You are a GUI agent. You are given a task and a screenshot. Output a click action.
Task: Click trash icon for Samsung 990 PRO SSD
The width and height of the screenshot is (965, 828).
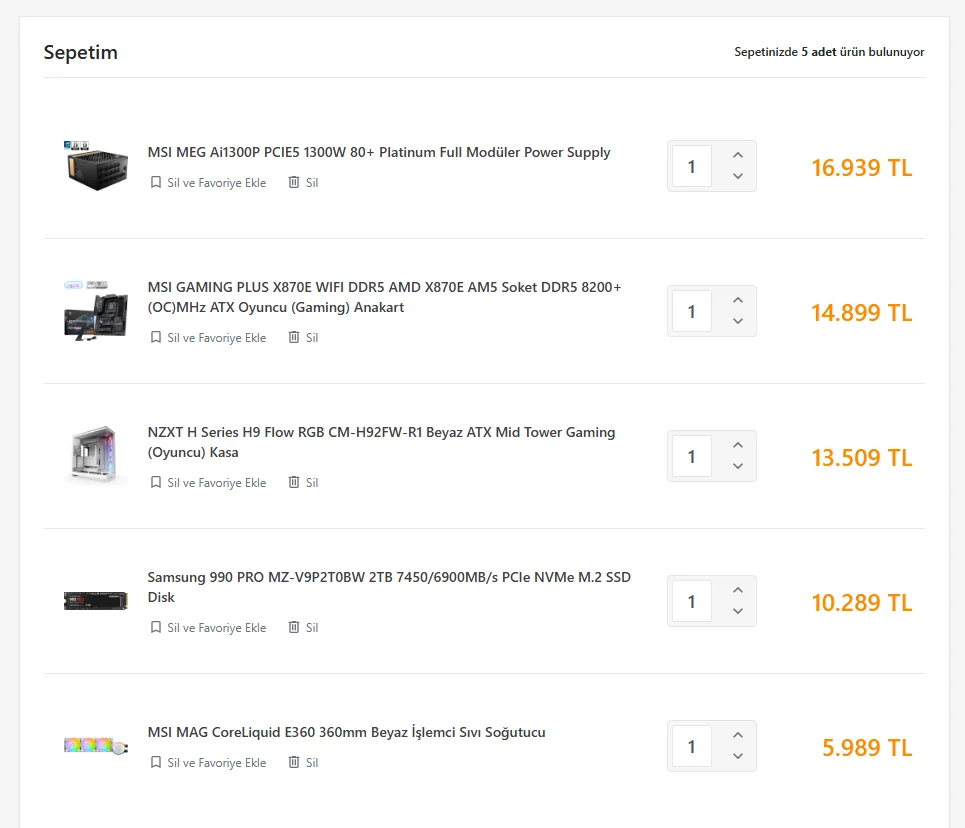[x=294, y=628]
